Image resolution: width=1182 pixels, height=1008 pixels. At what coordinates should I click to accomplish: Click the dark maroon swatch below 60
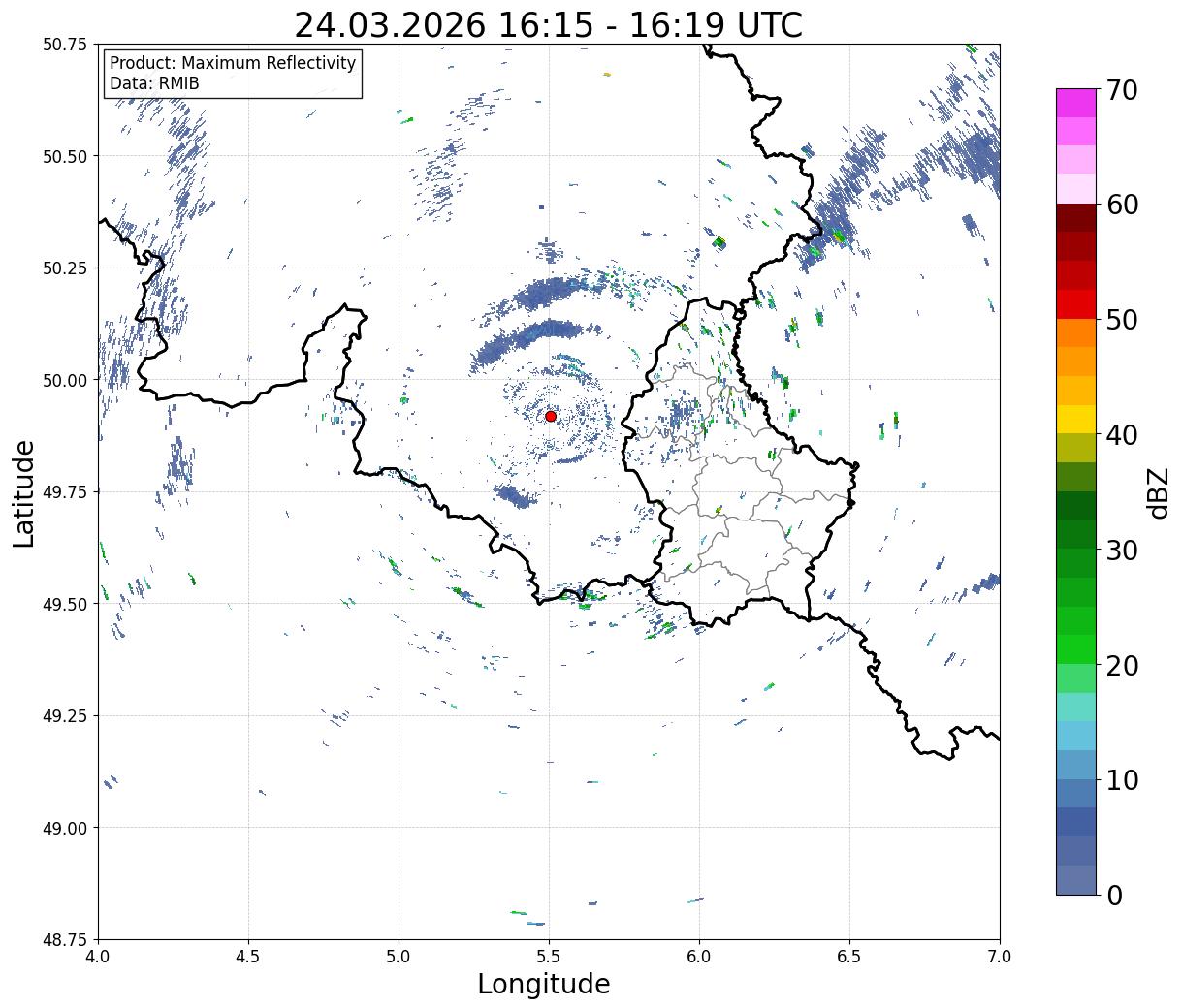coord(1076,217)
